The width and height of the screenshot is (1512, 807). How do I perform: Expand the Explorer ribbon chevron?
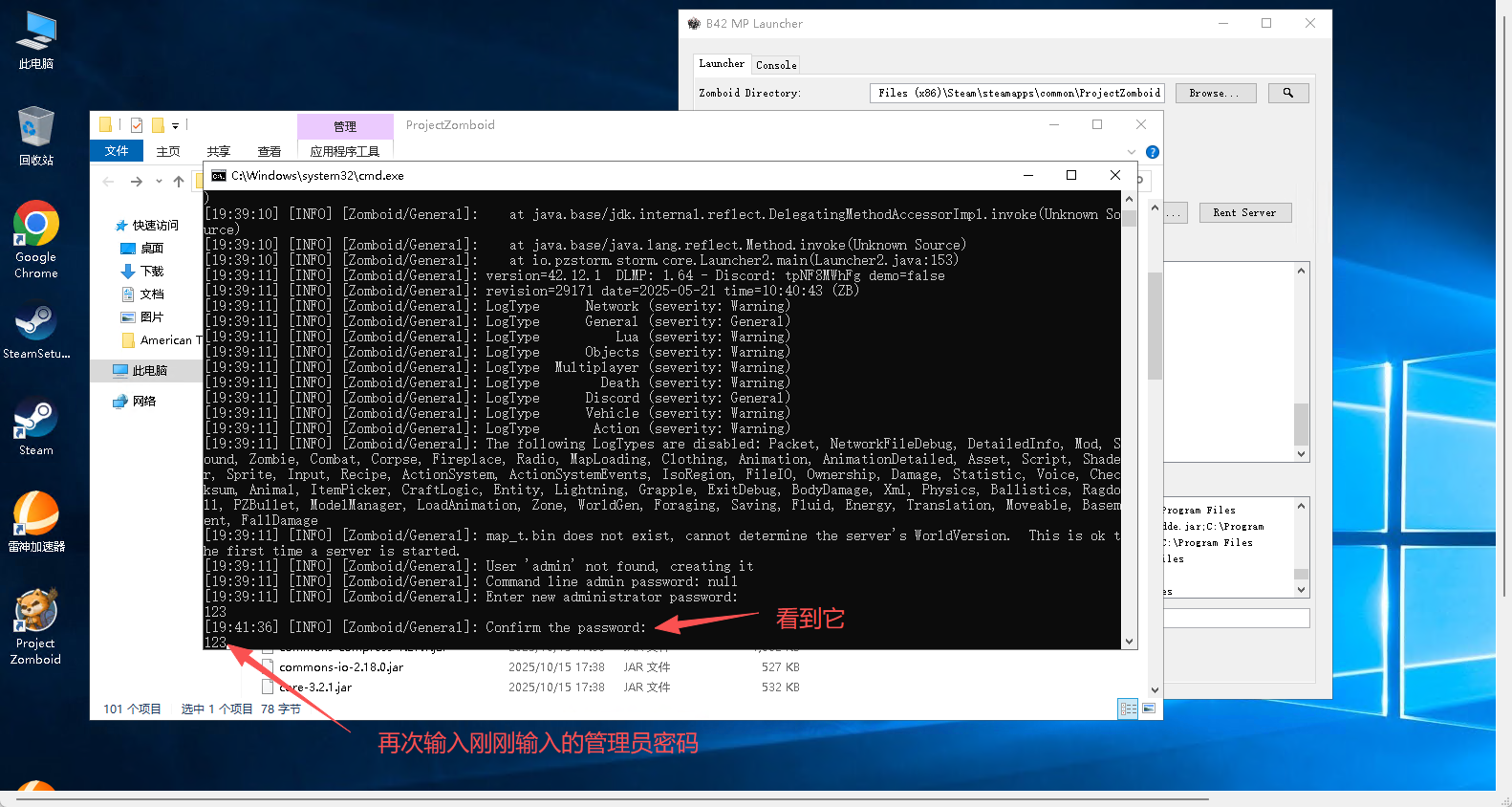1132,152
